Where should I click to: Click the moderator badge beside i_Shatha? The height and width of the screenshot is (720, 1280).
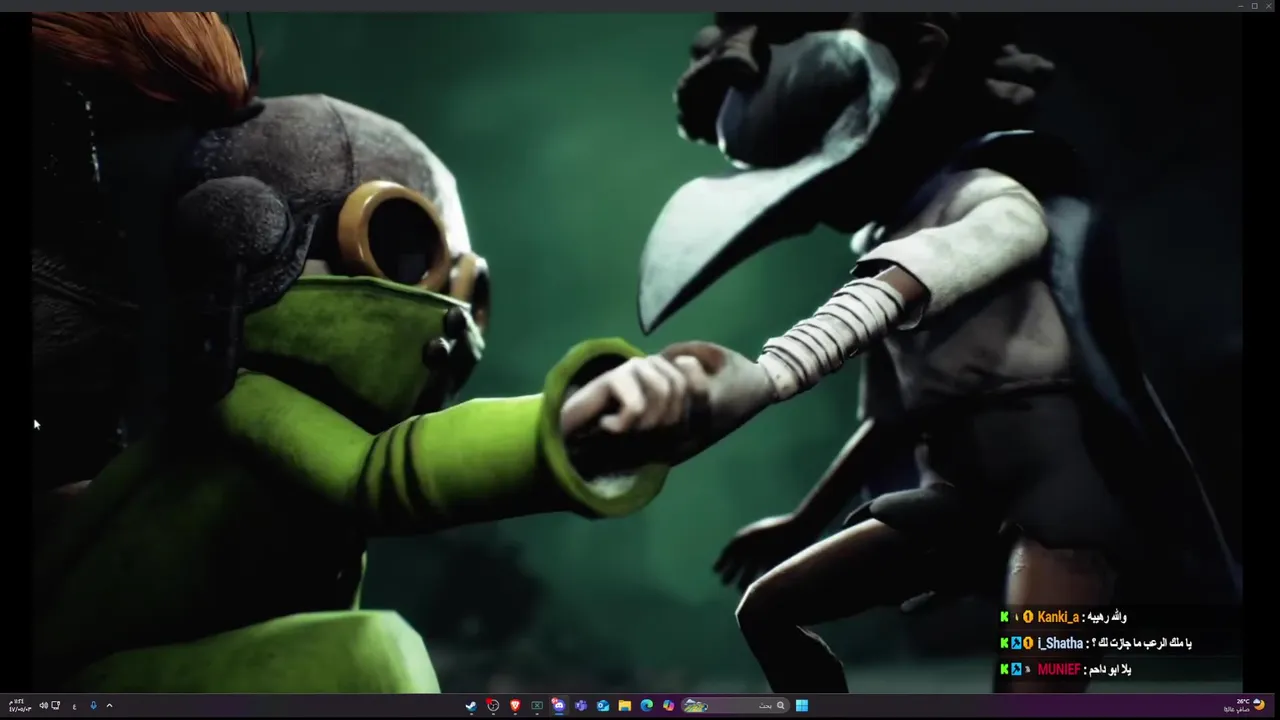pos(1016,643)
